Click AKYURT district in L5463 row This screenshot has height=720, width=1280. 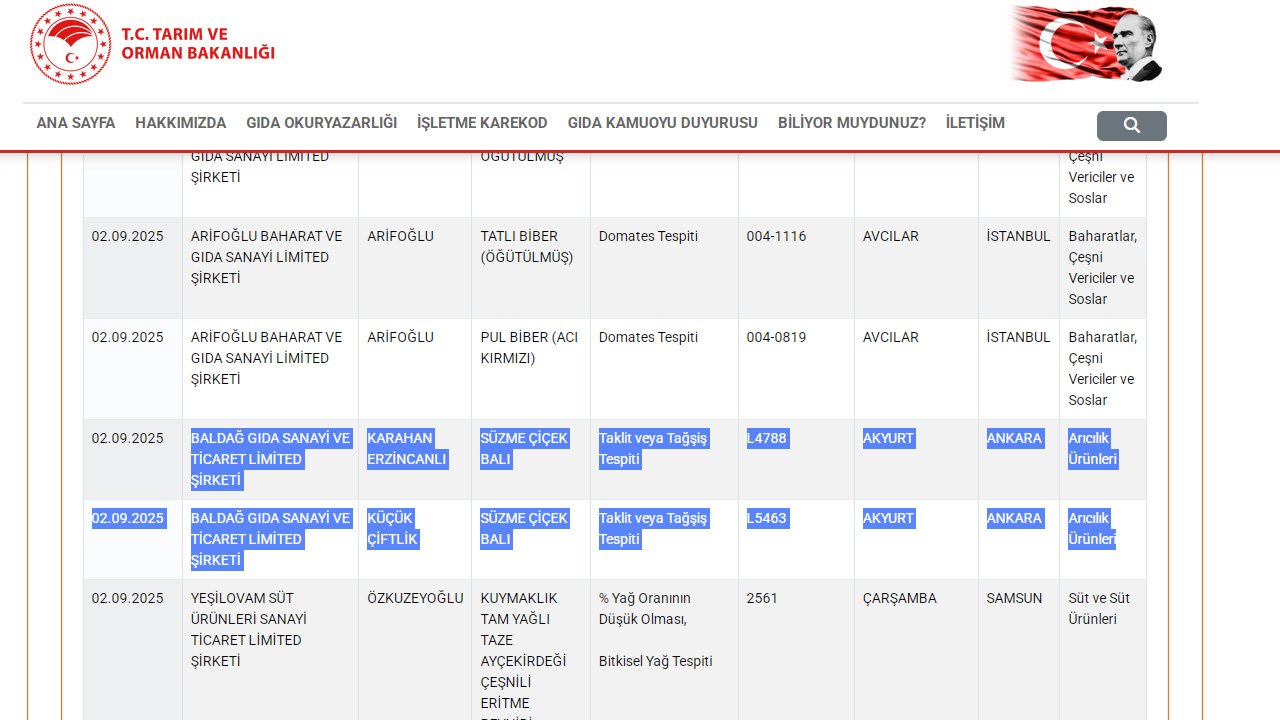889,518
